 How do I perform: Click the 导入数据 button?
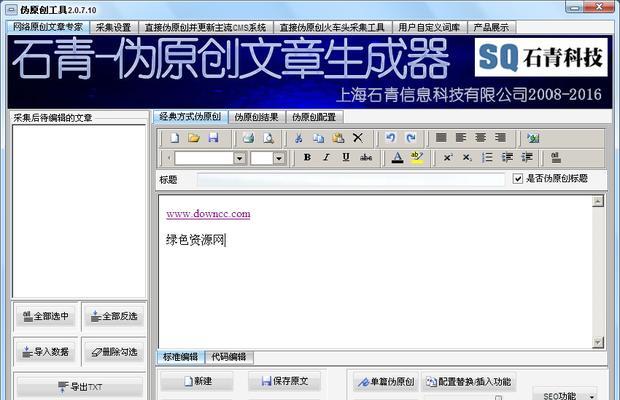(45, 351)
